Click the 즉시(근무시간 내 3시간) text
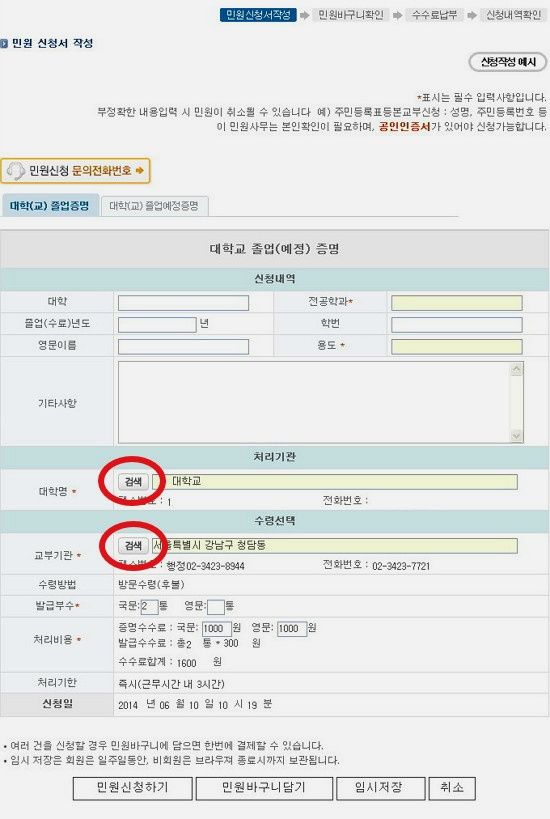This screenshot has height=819, width=550. coord(171,684)
